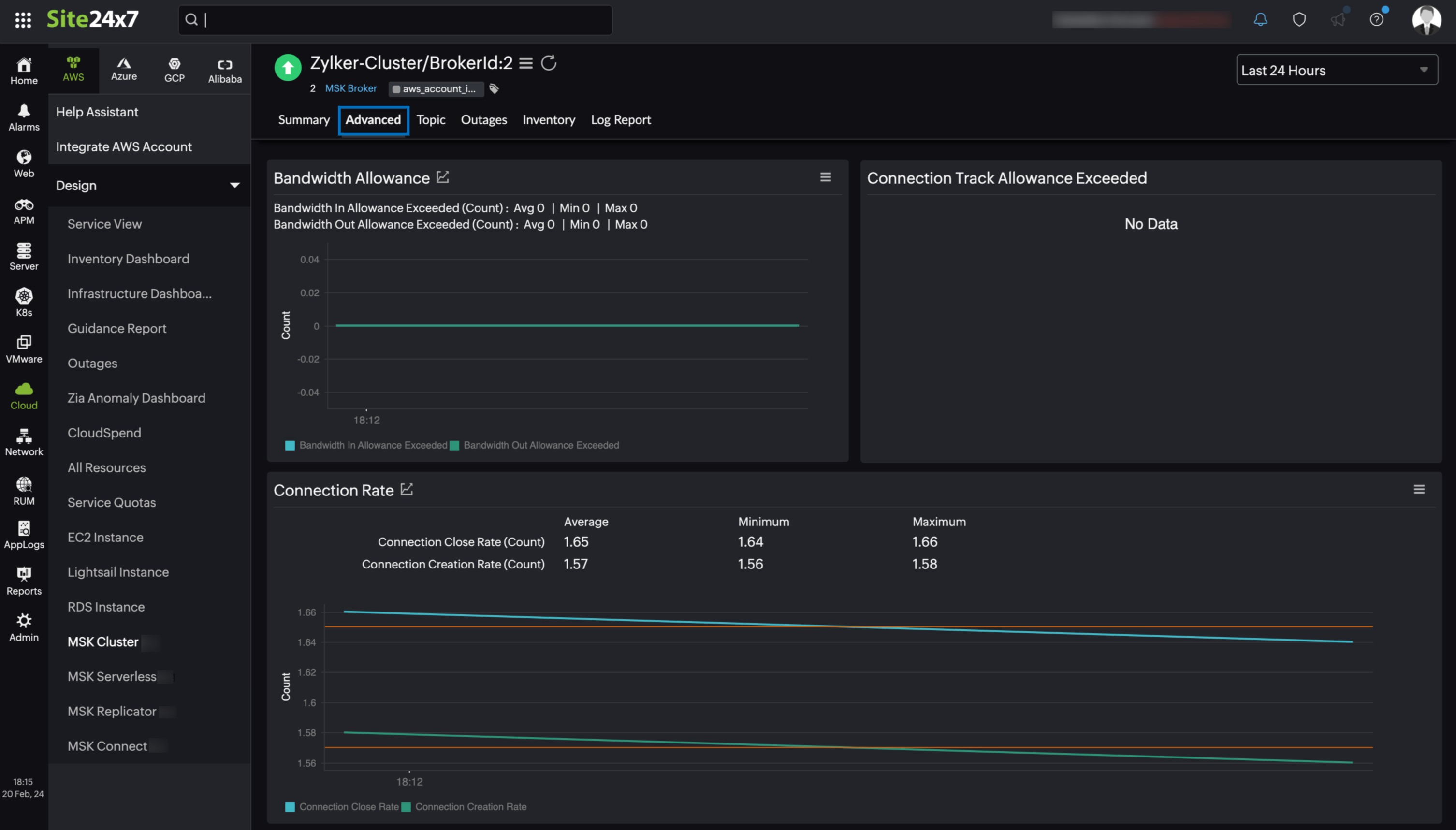Toggle Connection Creation Rate legend series

(x=470, y=807)
